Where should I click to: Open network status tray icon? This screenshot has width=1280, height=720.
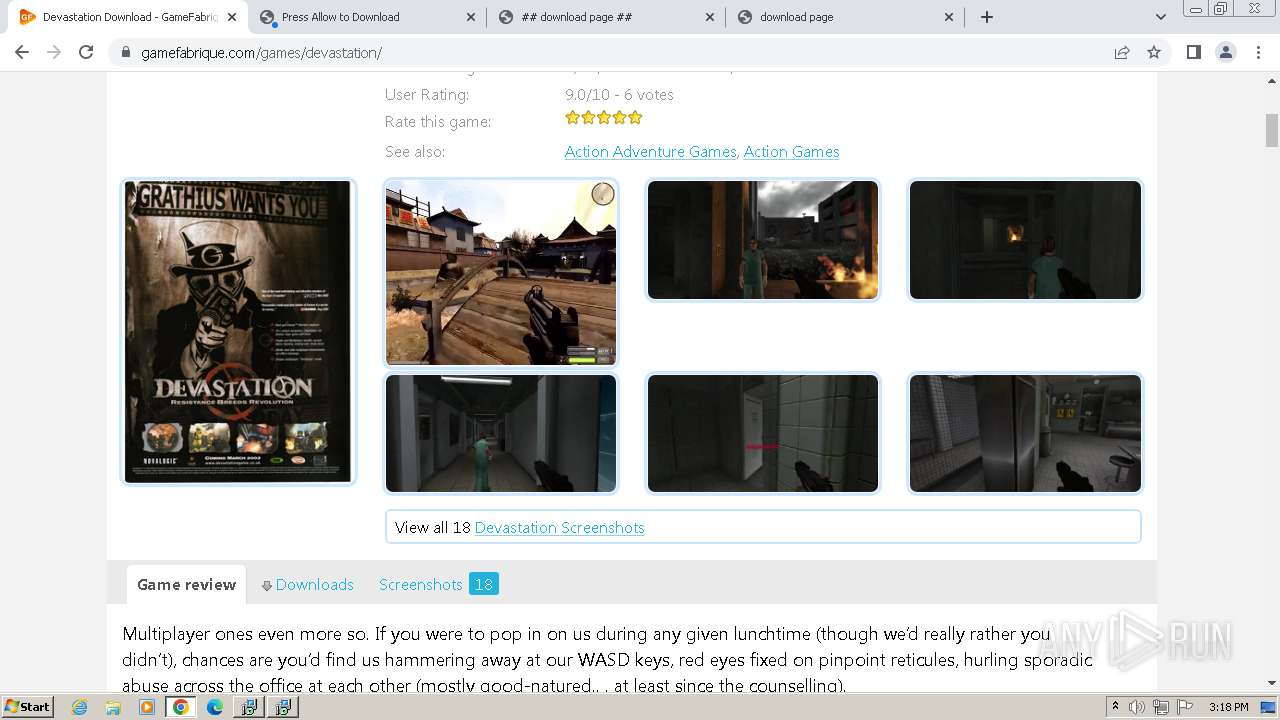1160,707
